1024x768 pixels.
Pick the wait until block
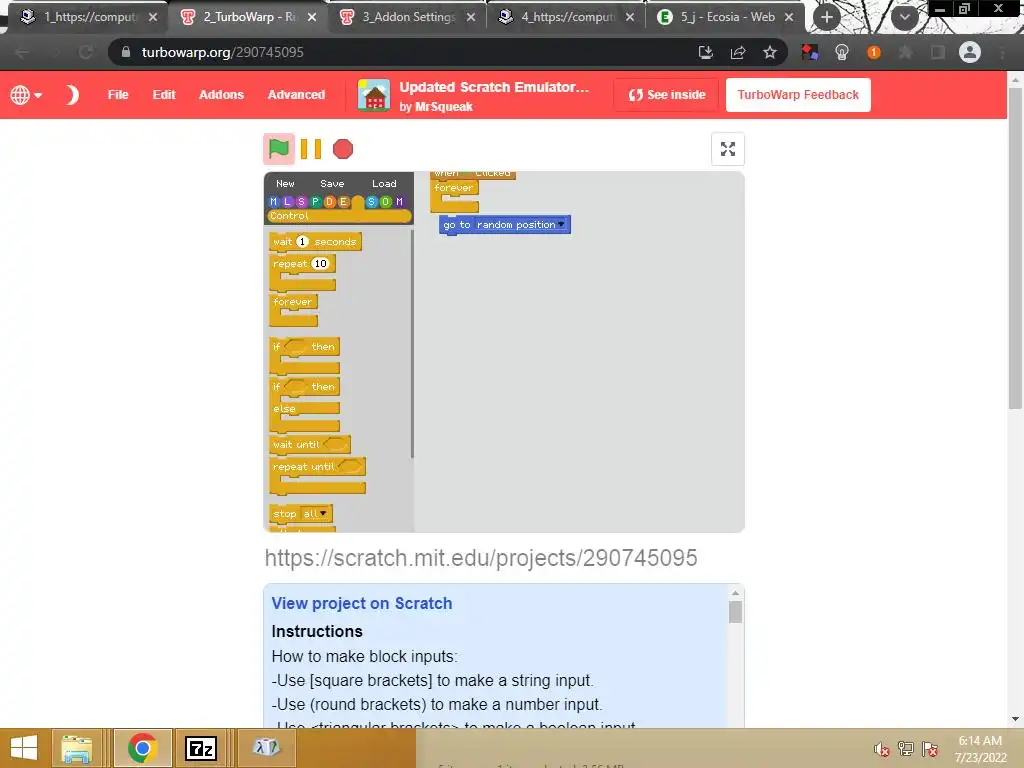coord(310,445)
